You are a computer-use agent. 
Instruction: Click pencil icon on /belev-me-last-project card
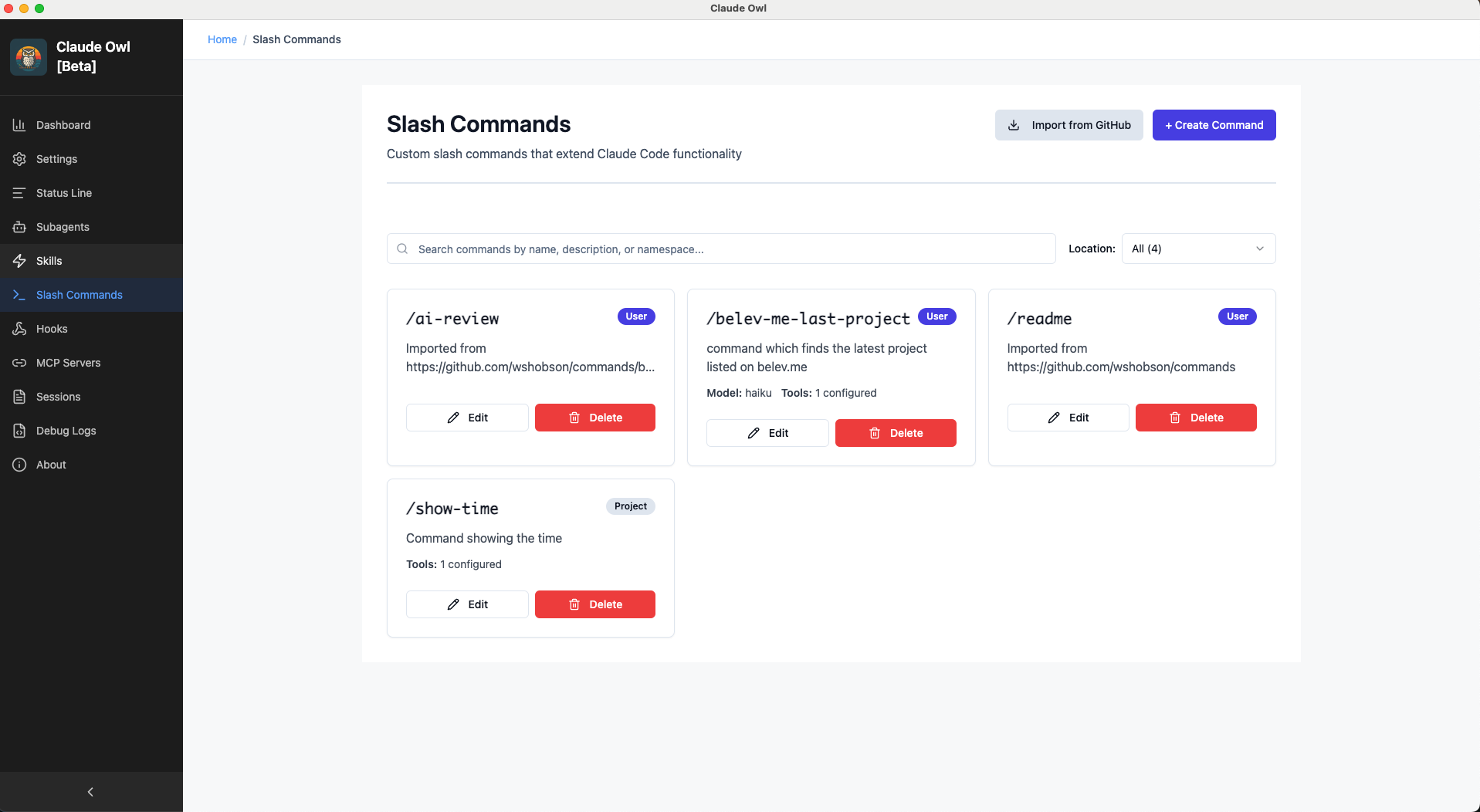(x=754, y=433)
